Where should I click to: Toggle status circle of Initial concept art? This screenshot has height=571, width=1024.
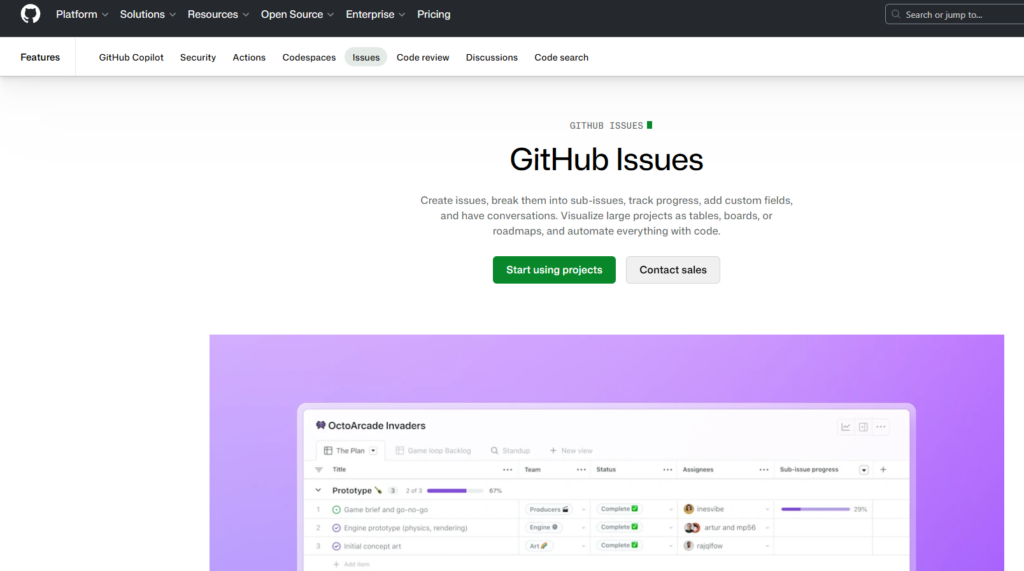[336, 546]
